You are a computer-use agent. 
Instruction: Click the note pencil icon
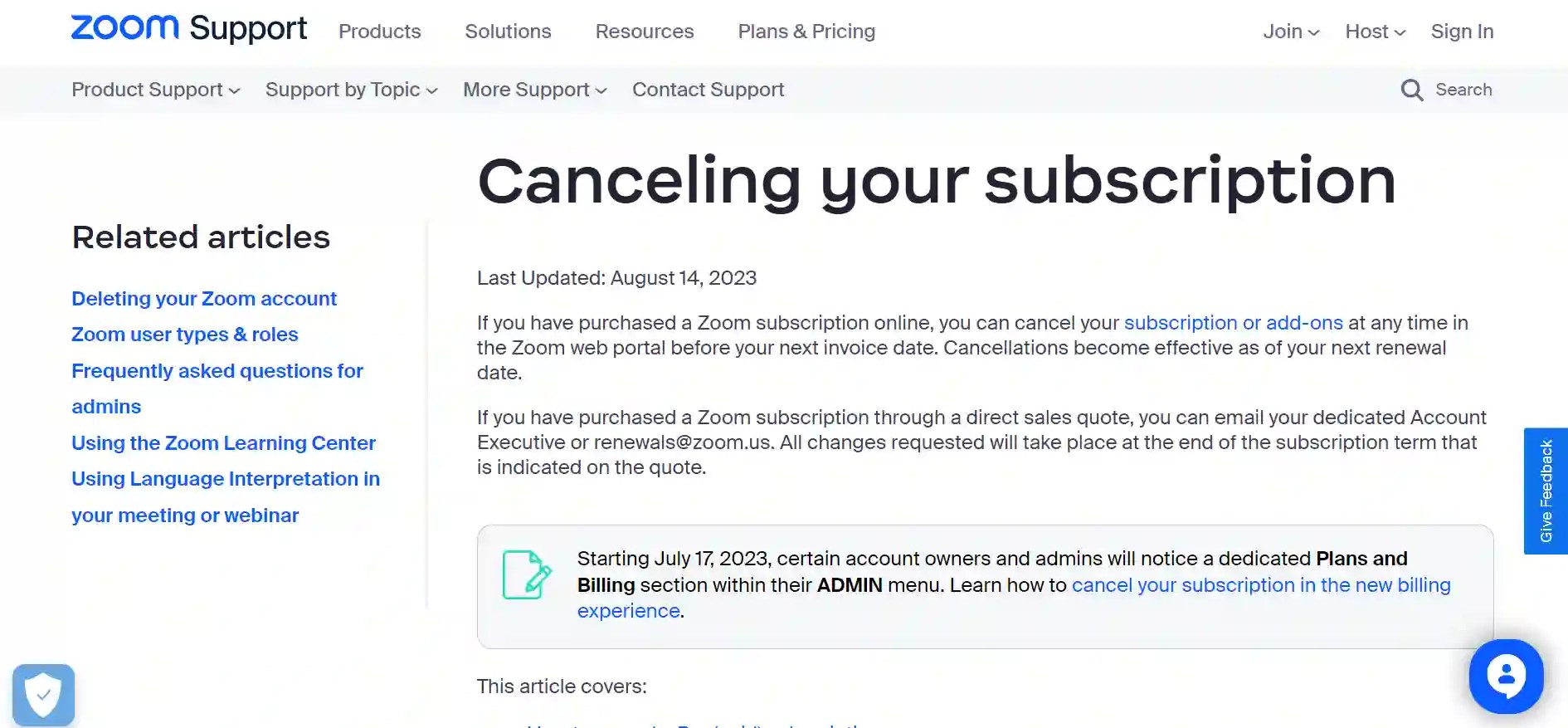click(x=527, y=574)
